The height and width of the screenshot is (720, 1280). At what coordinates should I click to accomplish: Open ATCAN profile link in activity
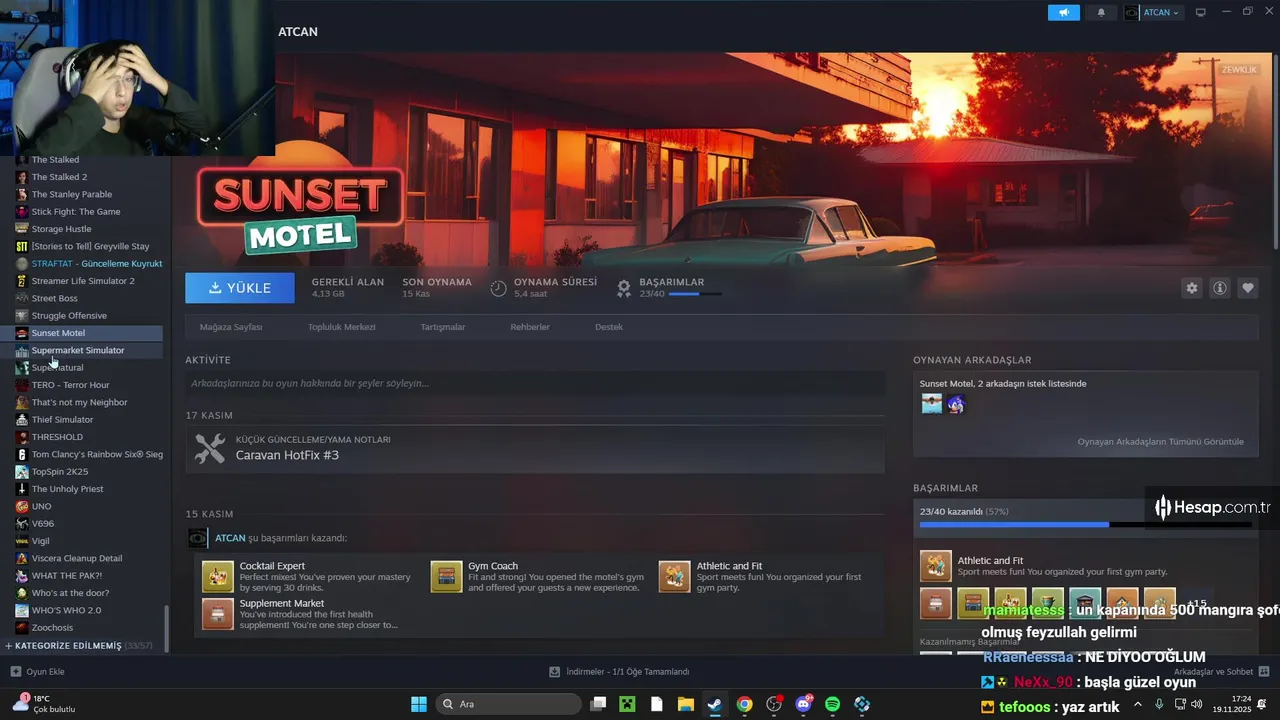(x=230, y=538)
